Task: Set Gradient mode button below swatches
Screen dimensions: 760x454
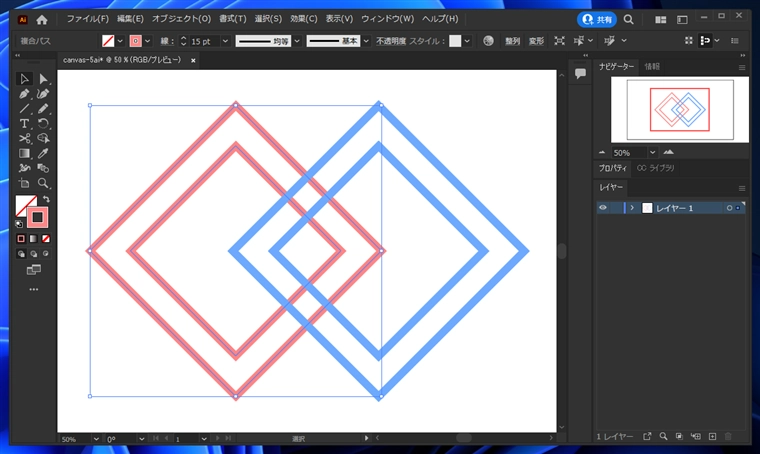Action: pos(33,238)
